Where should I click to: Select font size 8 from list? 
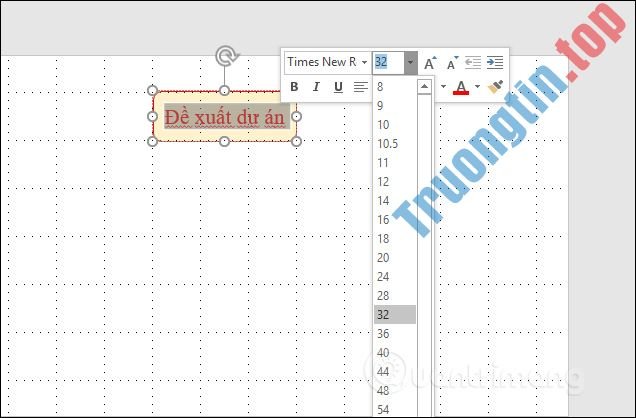(395, 86)
